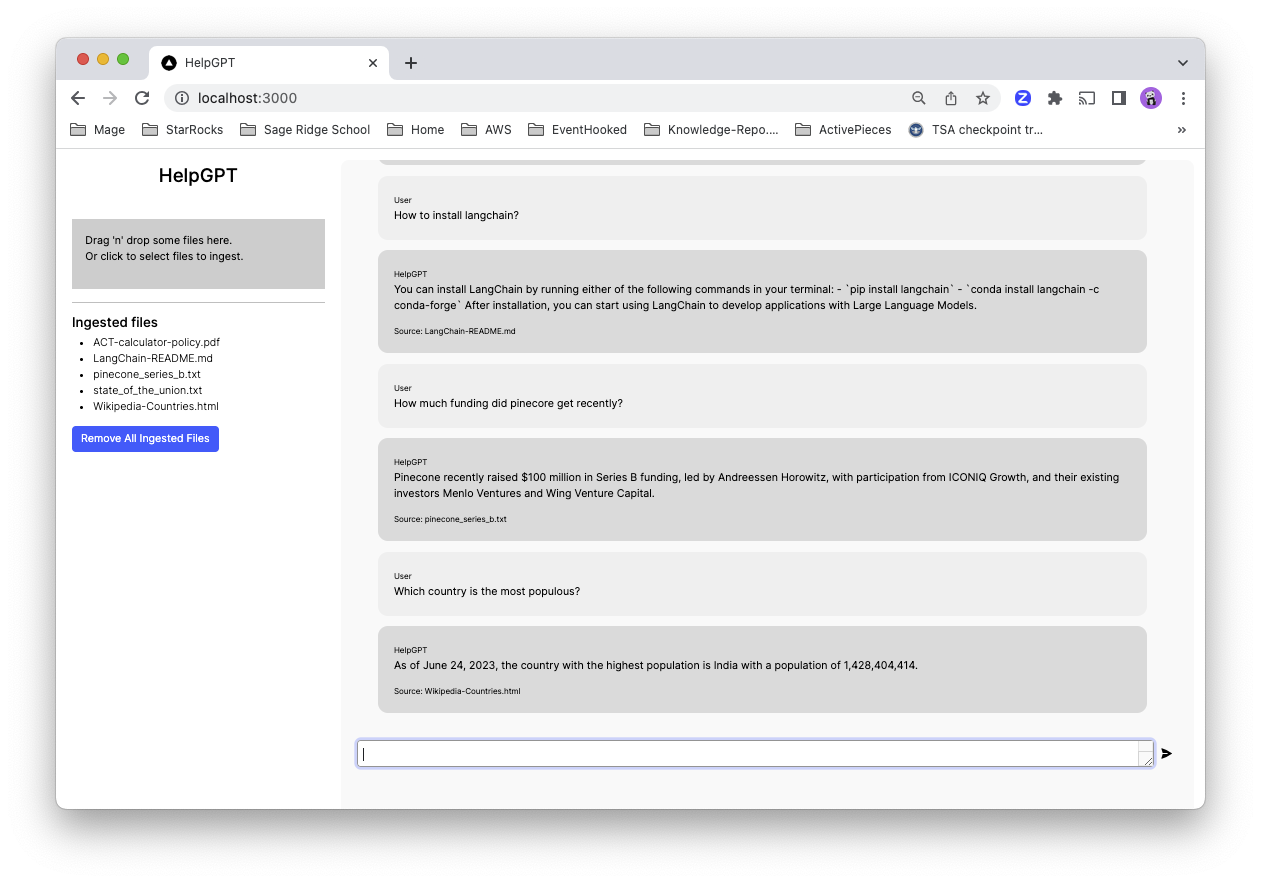Toggle the Chrome side panel icon
Viewport: 1261px width, 883px height.
click(x=1119, y=98)
